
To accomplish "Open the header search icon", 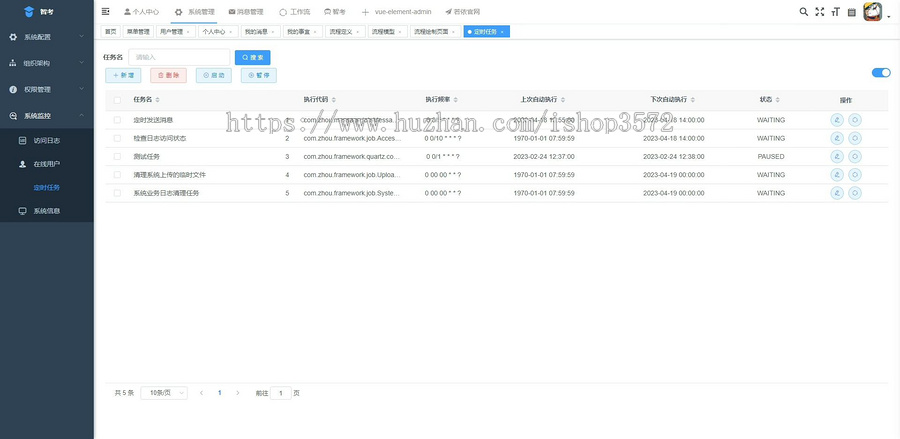I will click(804, 11).
